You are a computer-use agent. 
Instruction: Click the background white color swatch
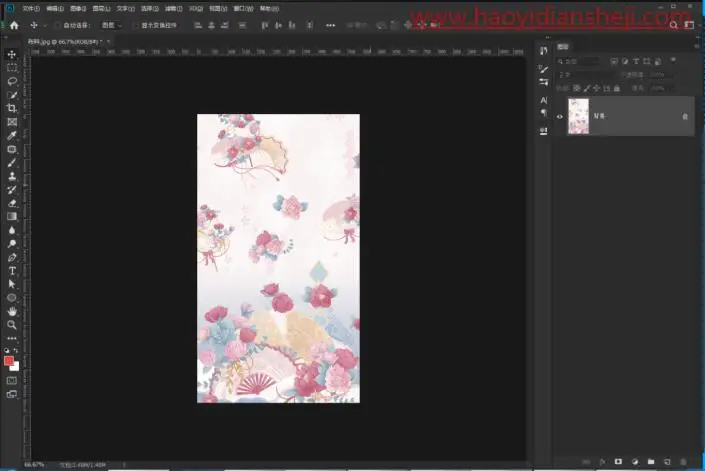coord(16,367)
